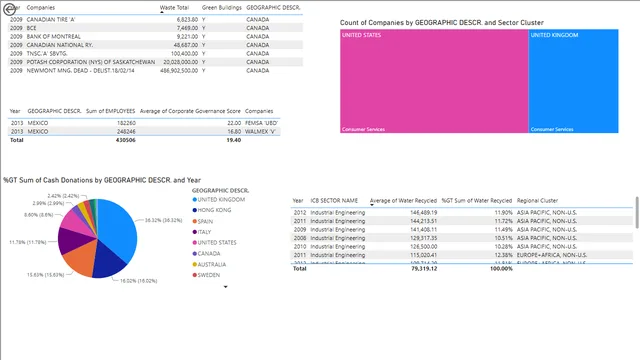
Task: Click GEOGRAPHIC DESCR. header in waste table
Action: (x=273, y=7)
